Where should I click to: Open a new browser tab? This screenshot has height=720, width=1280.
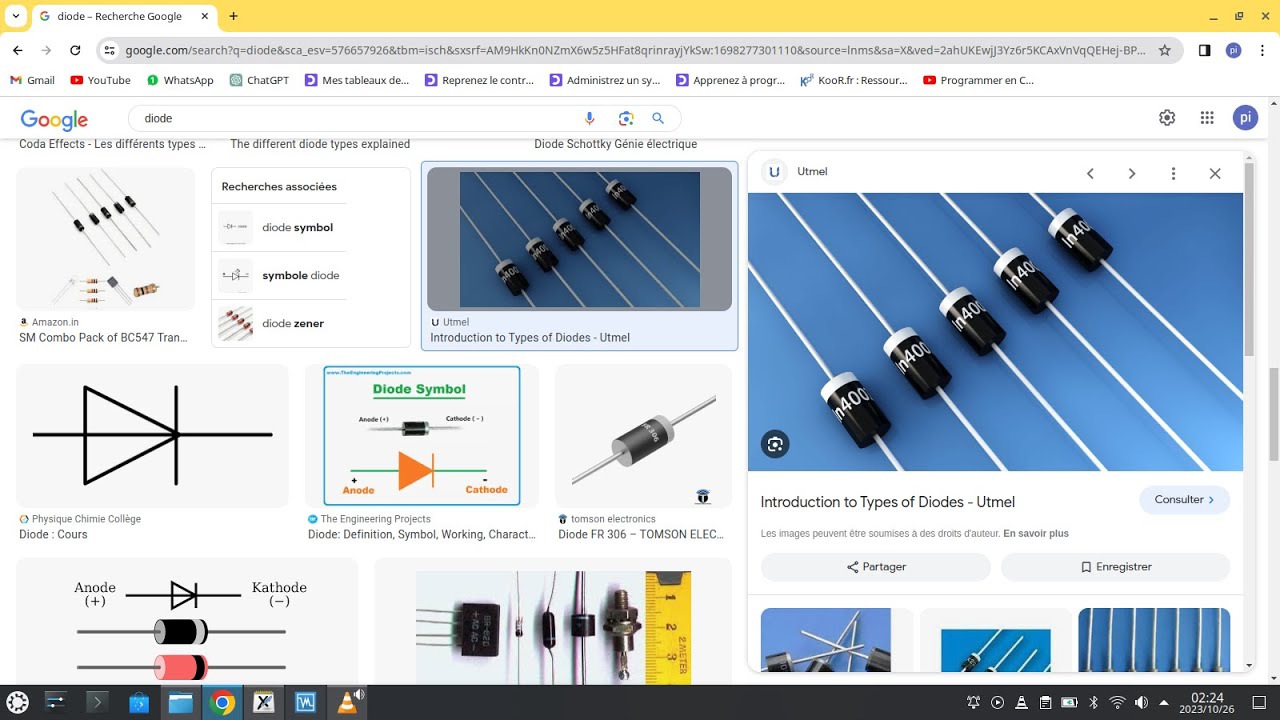tap(233, 16)
